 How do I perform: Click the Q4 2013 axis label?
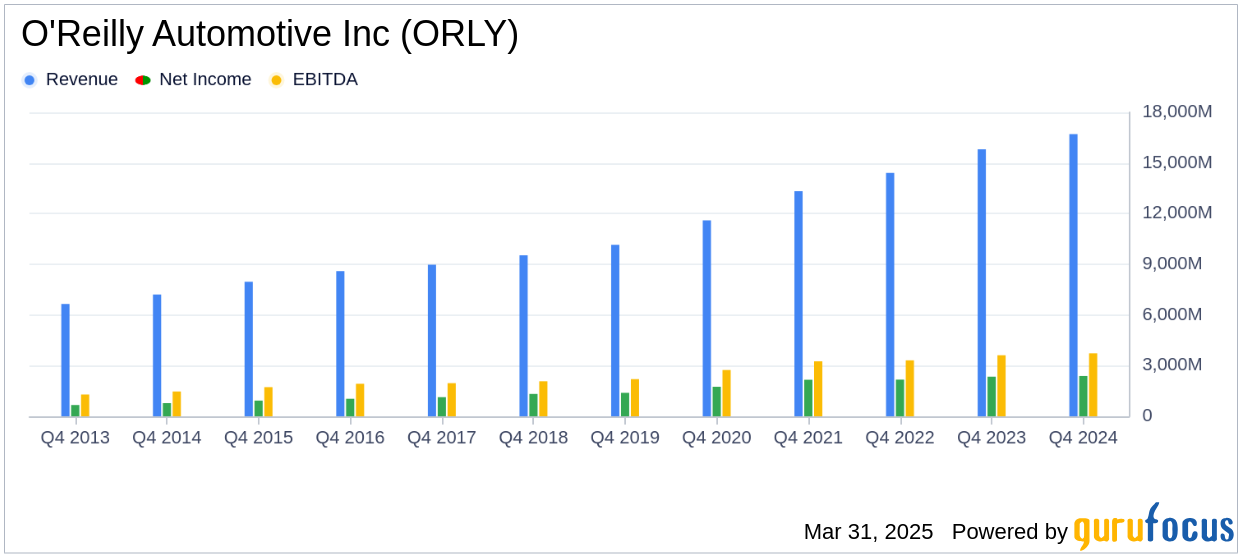click(75, 438)
